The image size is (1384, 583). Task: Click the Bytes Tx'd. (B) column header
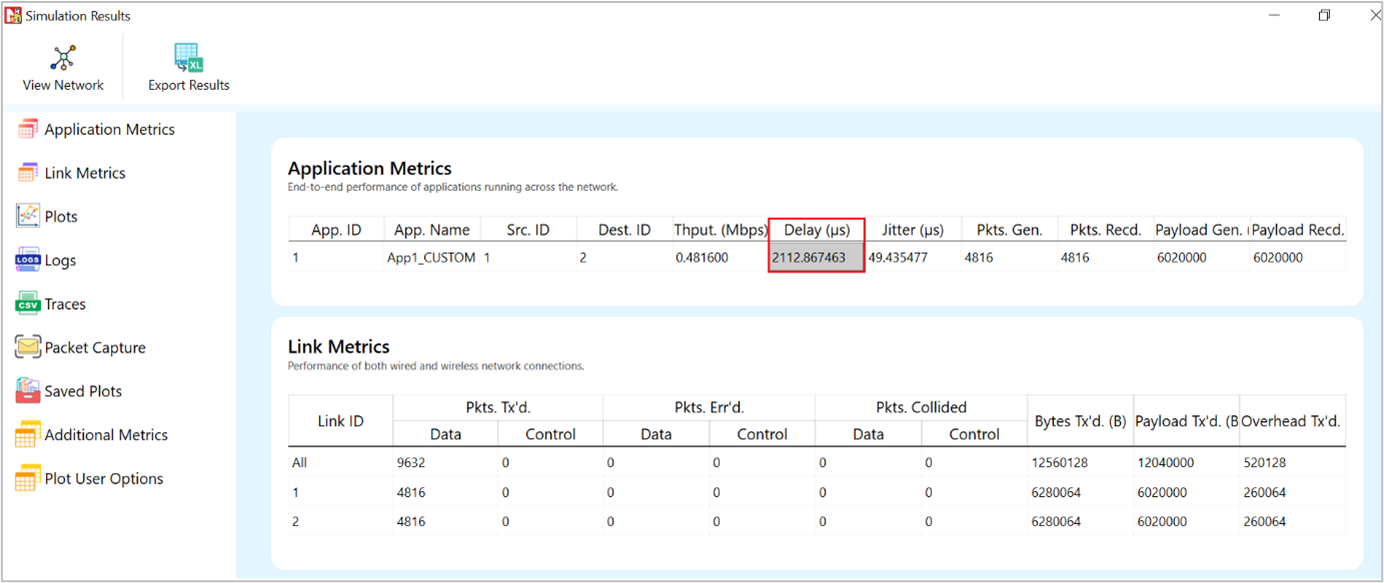tap(1079, 421)
